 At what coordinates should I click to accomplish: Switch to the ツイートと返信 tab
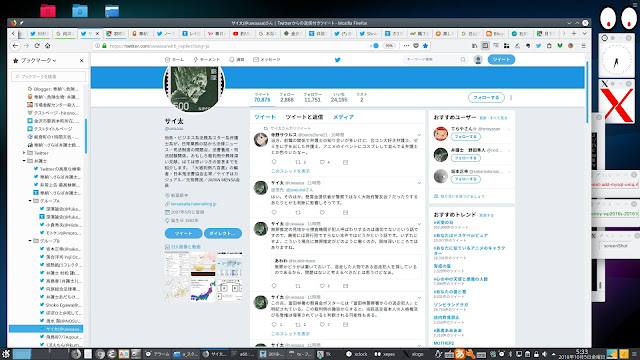tap(304, 117)
